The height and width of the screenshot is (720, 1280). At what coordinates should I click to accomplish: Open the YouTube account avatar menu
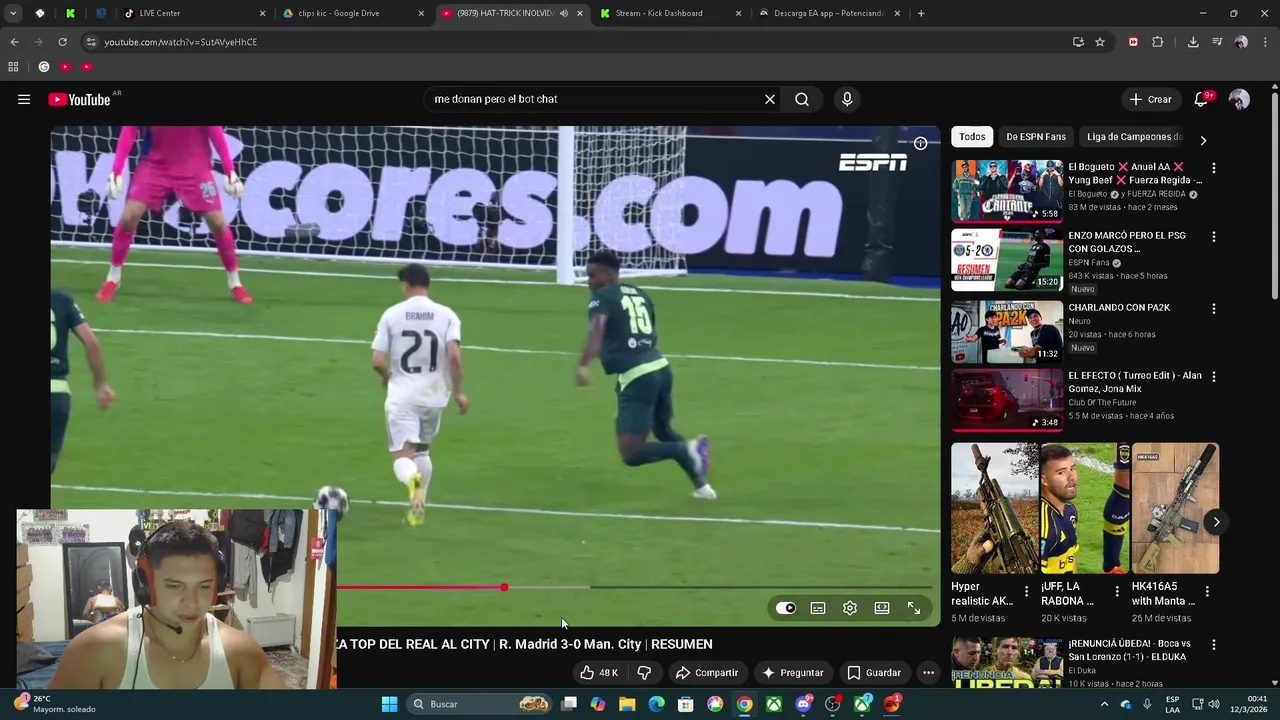[x=1239, y=99]
